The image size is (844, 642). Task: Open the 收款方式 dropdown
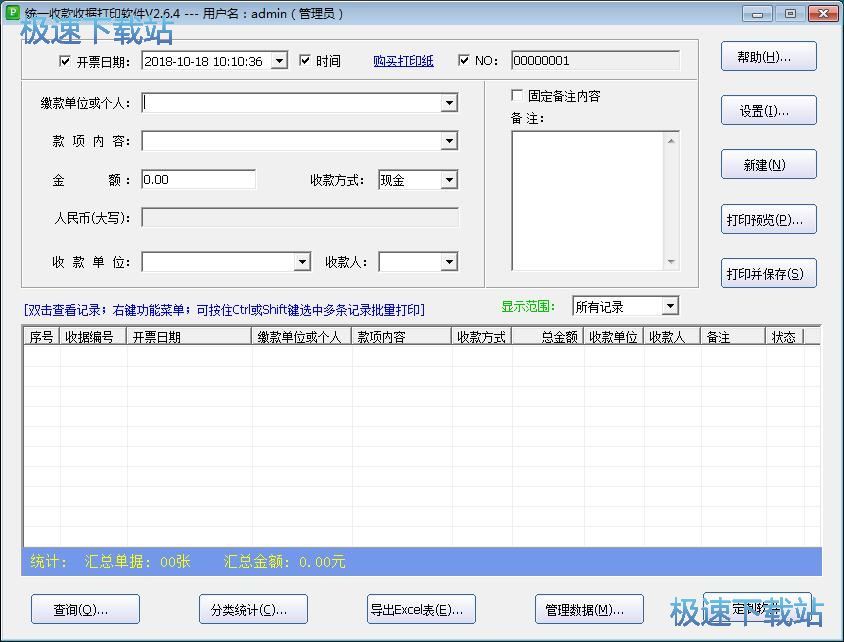click(x=449, y=180)
